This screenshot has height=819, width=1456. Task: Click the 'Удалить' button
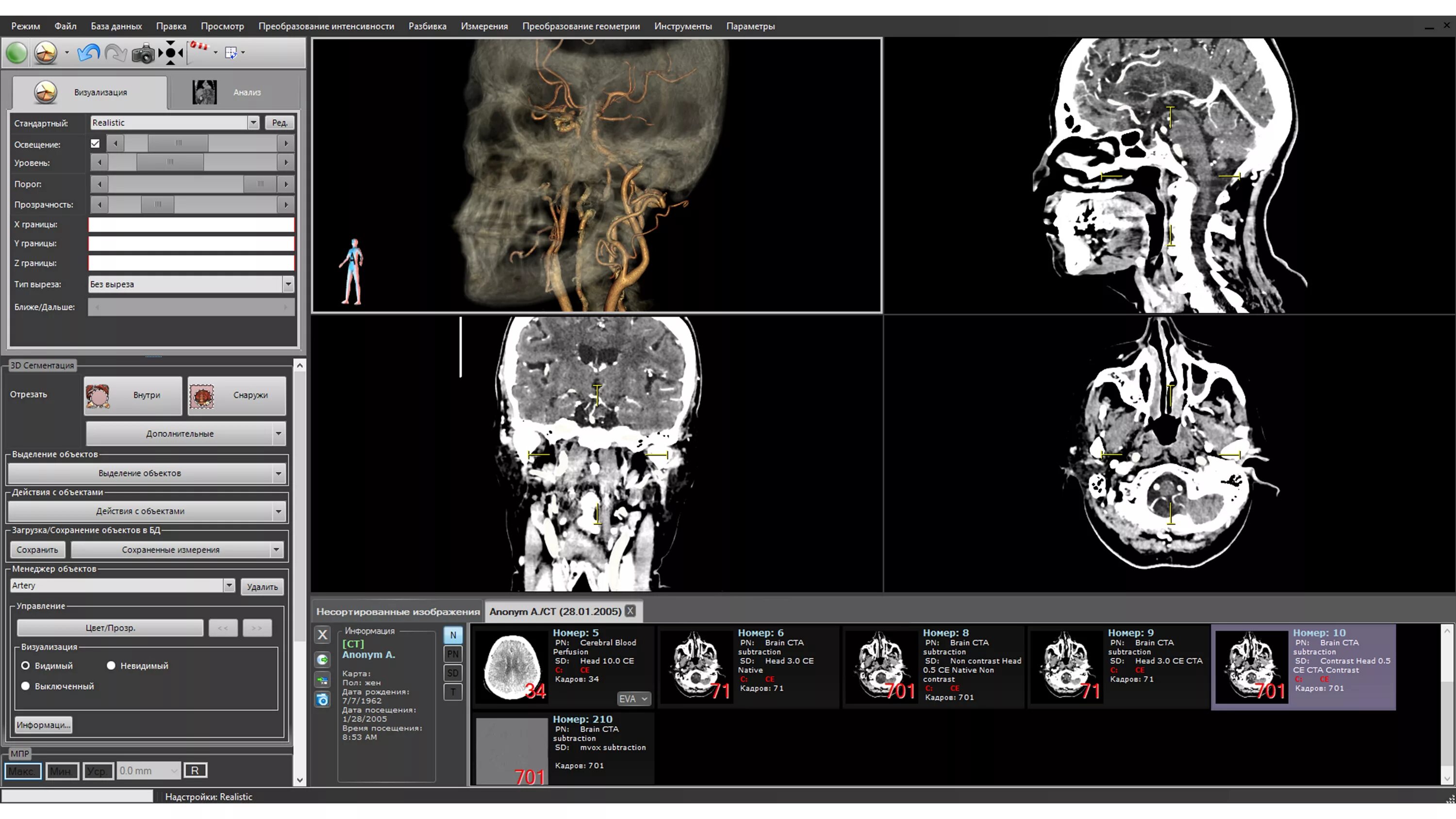262,587
